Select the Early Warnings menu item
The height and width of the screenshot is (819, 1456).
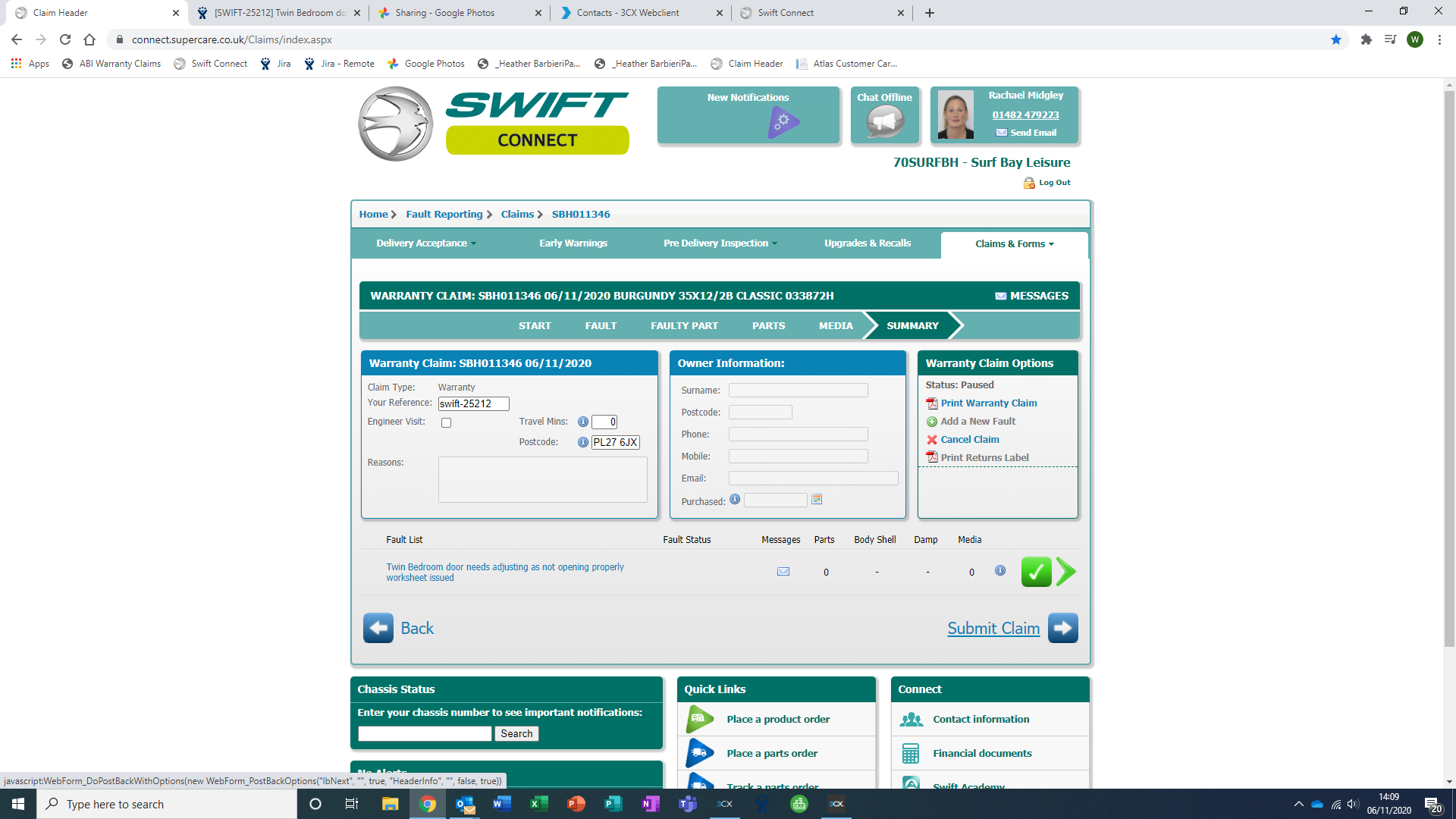click(x=573, y=243)
